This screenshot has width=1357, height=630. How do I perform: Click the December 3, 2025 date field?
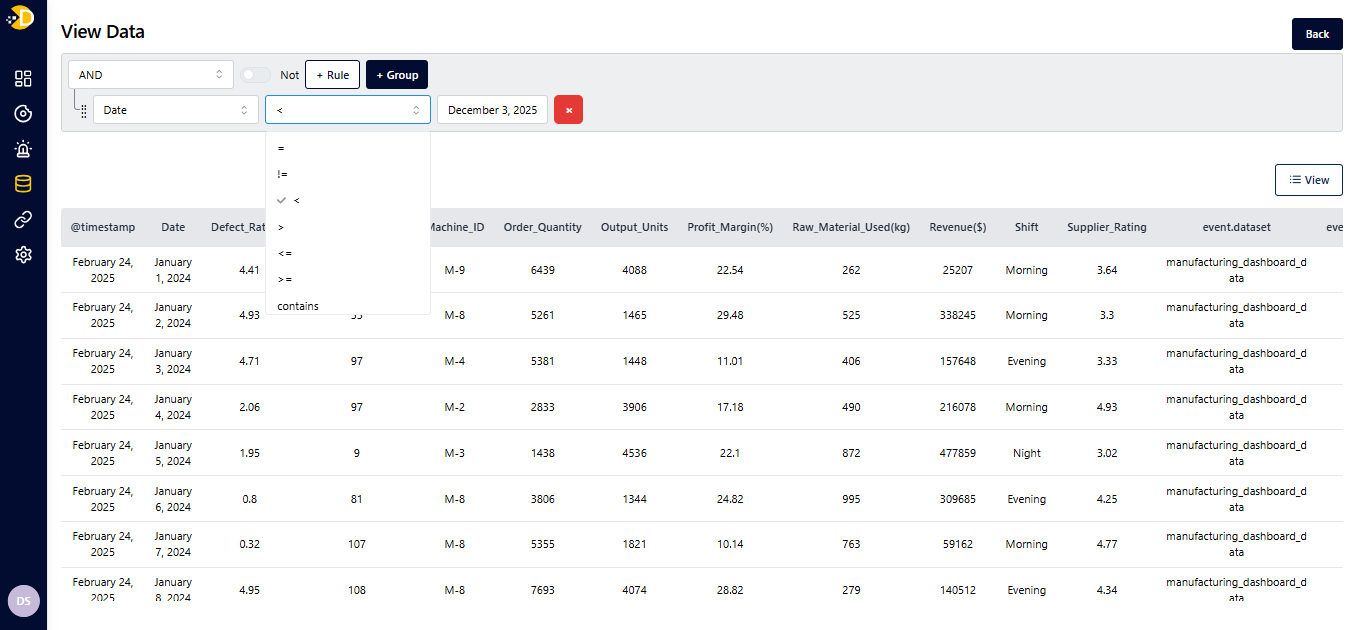click(x=492, y=110)
